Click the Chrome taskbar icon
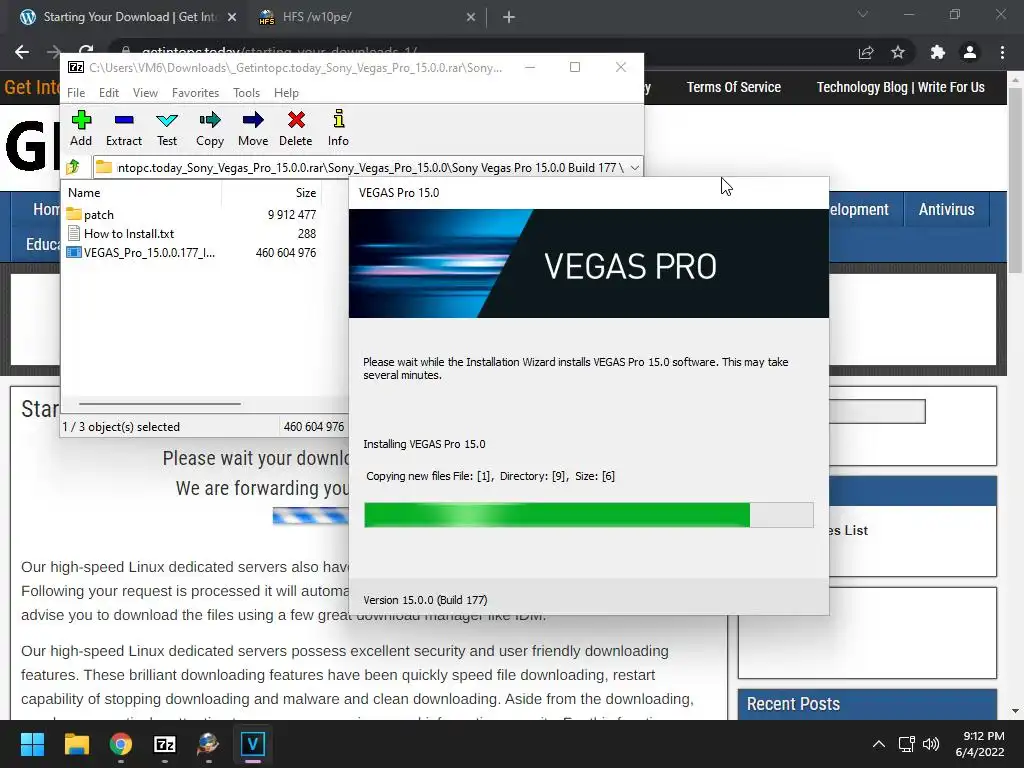 click(x=121, y=744)
